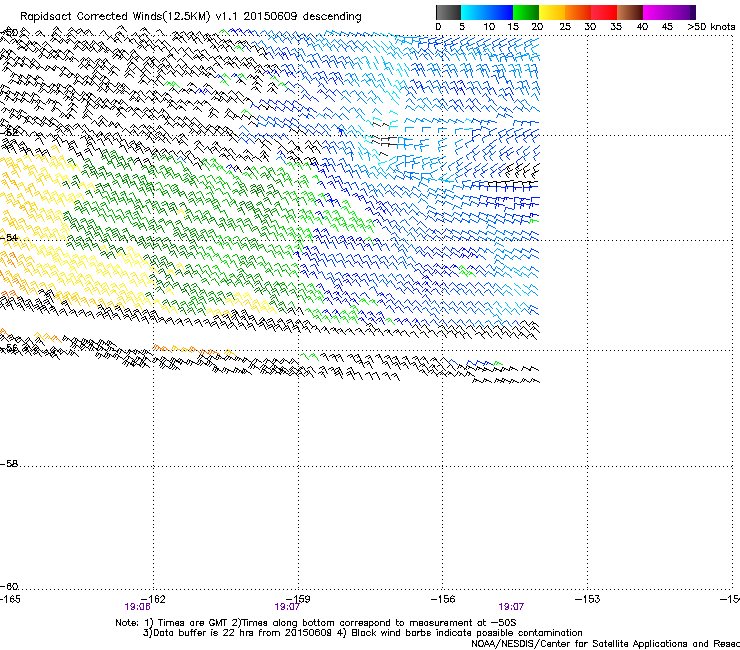Click the '>50 knots' legend label

(711, 27)
